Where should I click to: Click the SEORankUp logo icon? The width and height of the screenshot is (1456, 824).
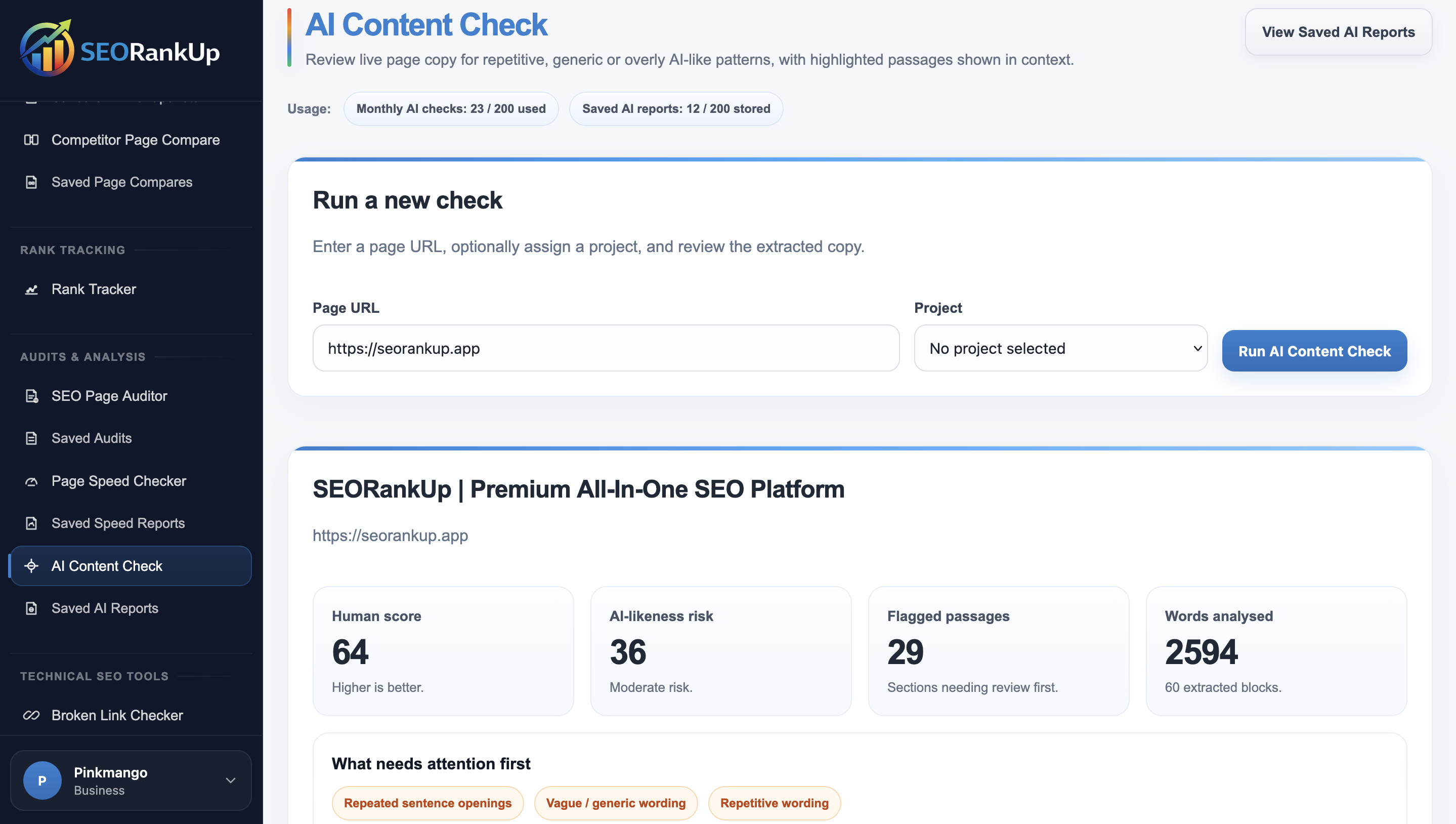(x=47, y=49)
